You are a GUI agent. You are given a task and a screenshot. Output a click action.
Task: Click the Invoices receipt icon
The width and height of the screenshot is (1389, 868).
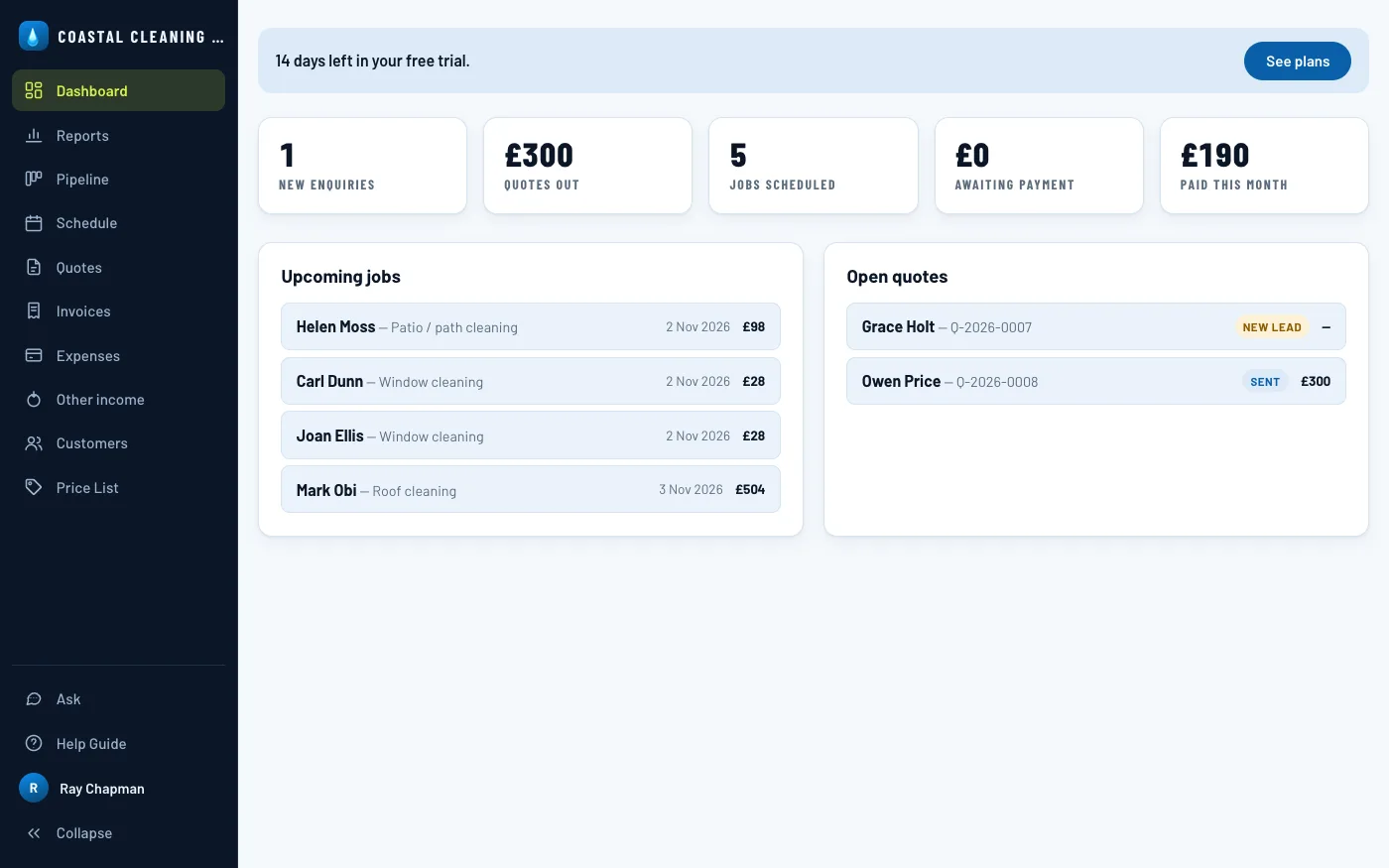pyautogui.click(x=34, y=310)
